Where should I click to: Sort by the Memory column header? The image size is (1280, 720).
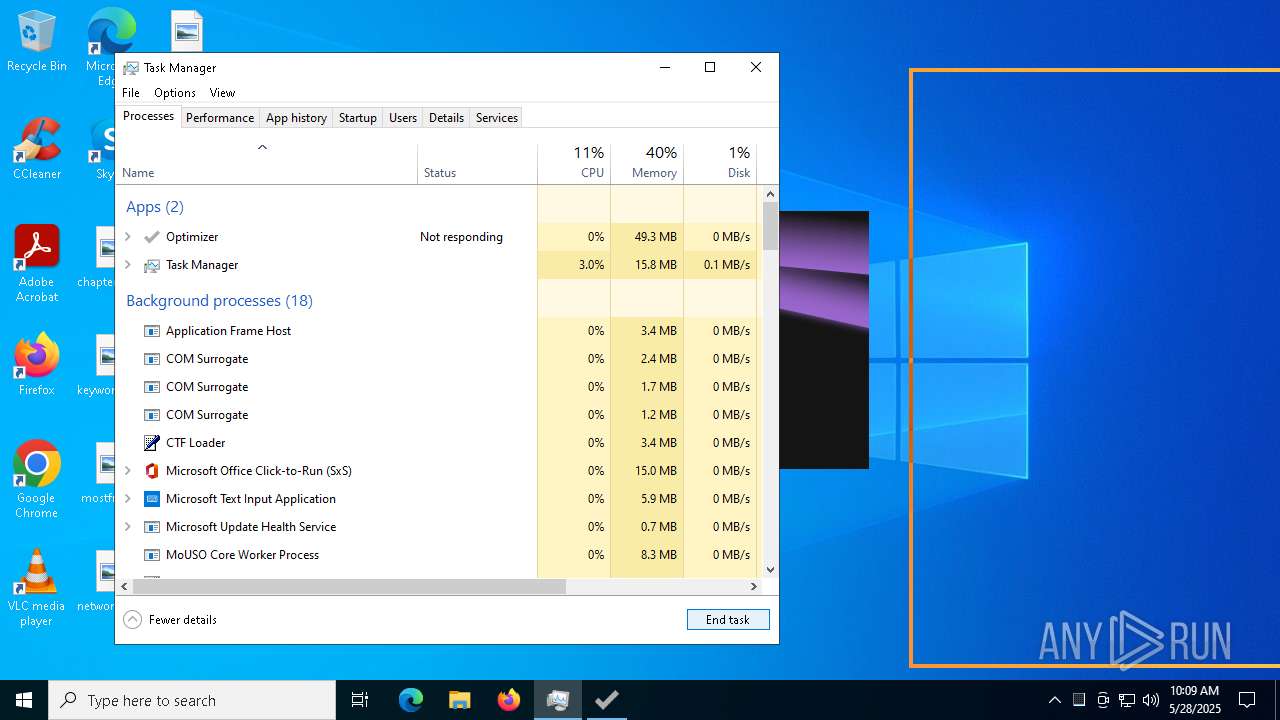[647, 163]
